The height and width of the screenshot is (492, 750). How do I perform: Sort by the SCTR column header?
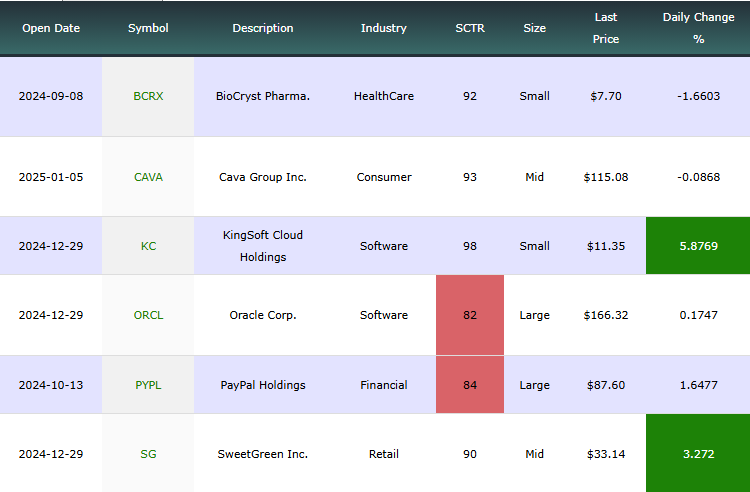(470, 28)
